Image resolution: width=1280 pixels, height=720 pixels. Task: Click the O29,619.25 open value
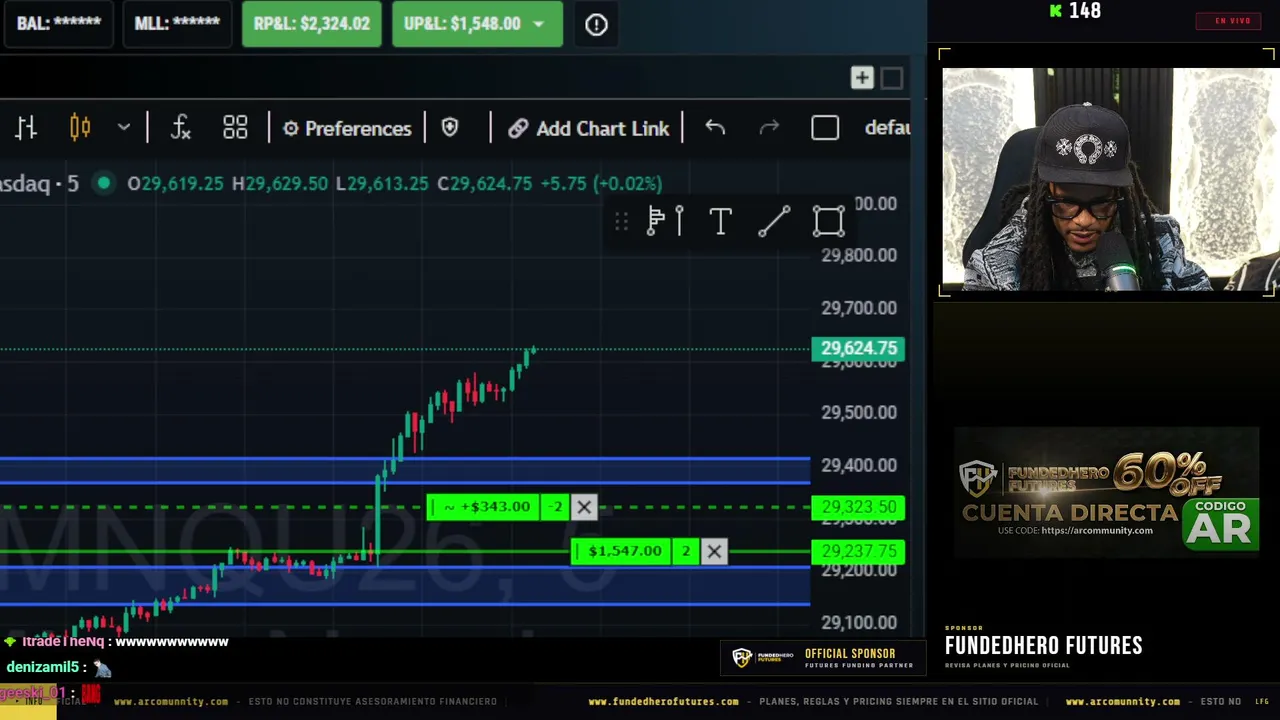tap(175, 184)
